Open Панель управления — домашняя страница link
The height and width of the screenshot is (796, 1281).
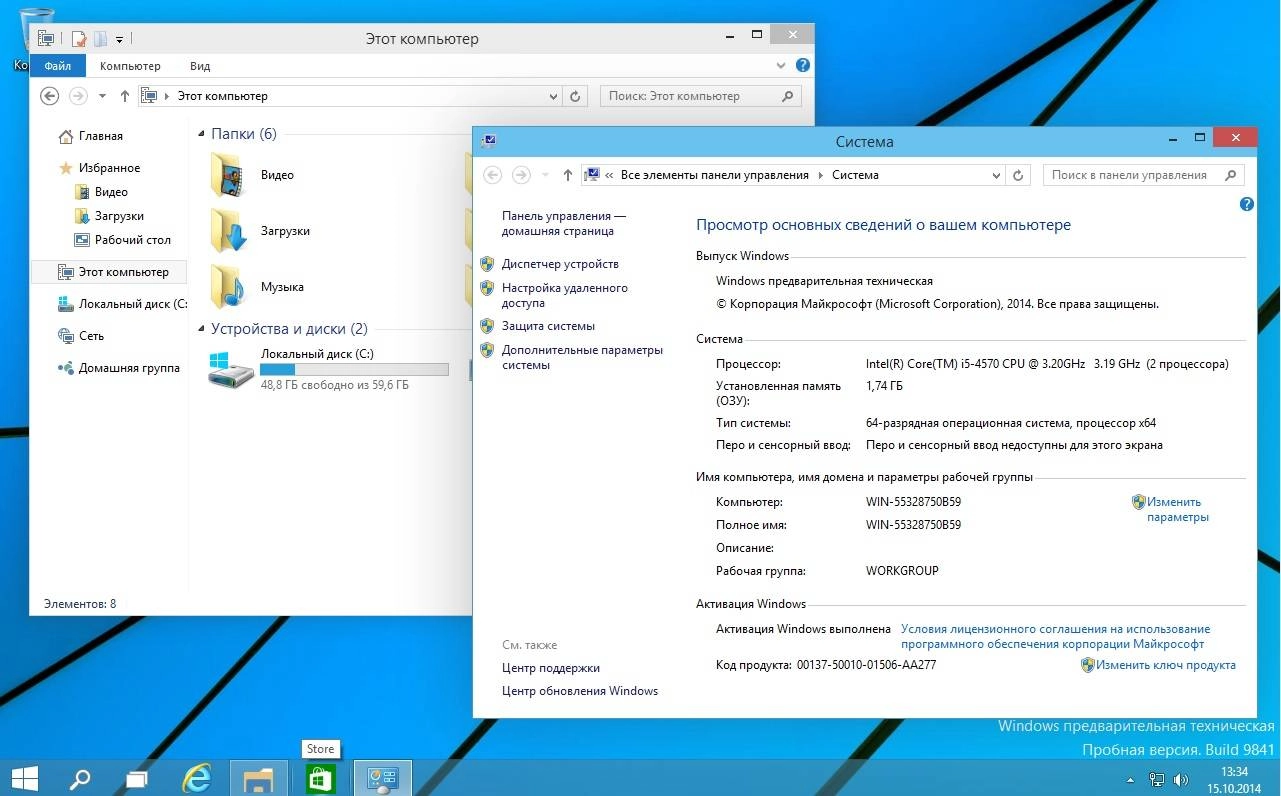tap(563, 223)
